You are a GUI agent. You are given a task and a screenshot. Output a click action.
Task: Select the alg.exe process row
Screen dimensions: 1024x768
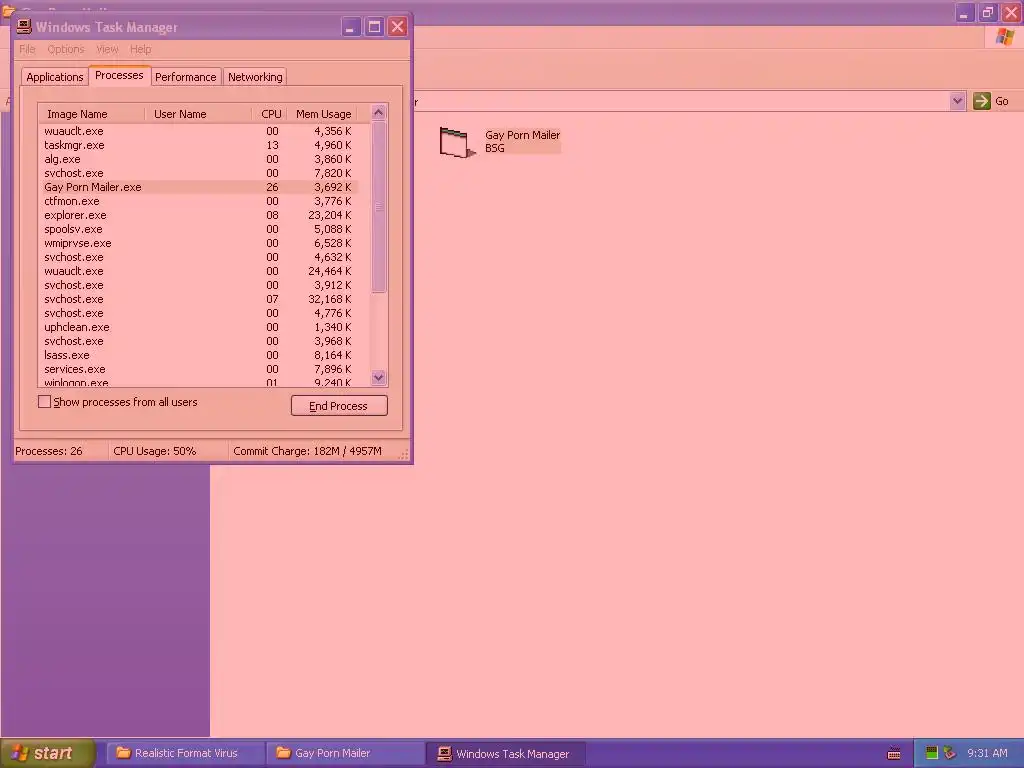[199, 159]
